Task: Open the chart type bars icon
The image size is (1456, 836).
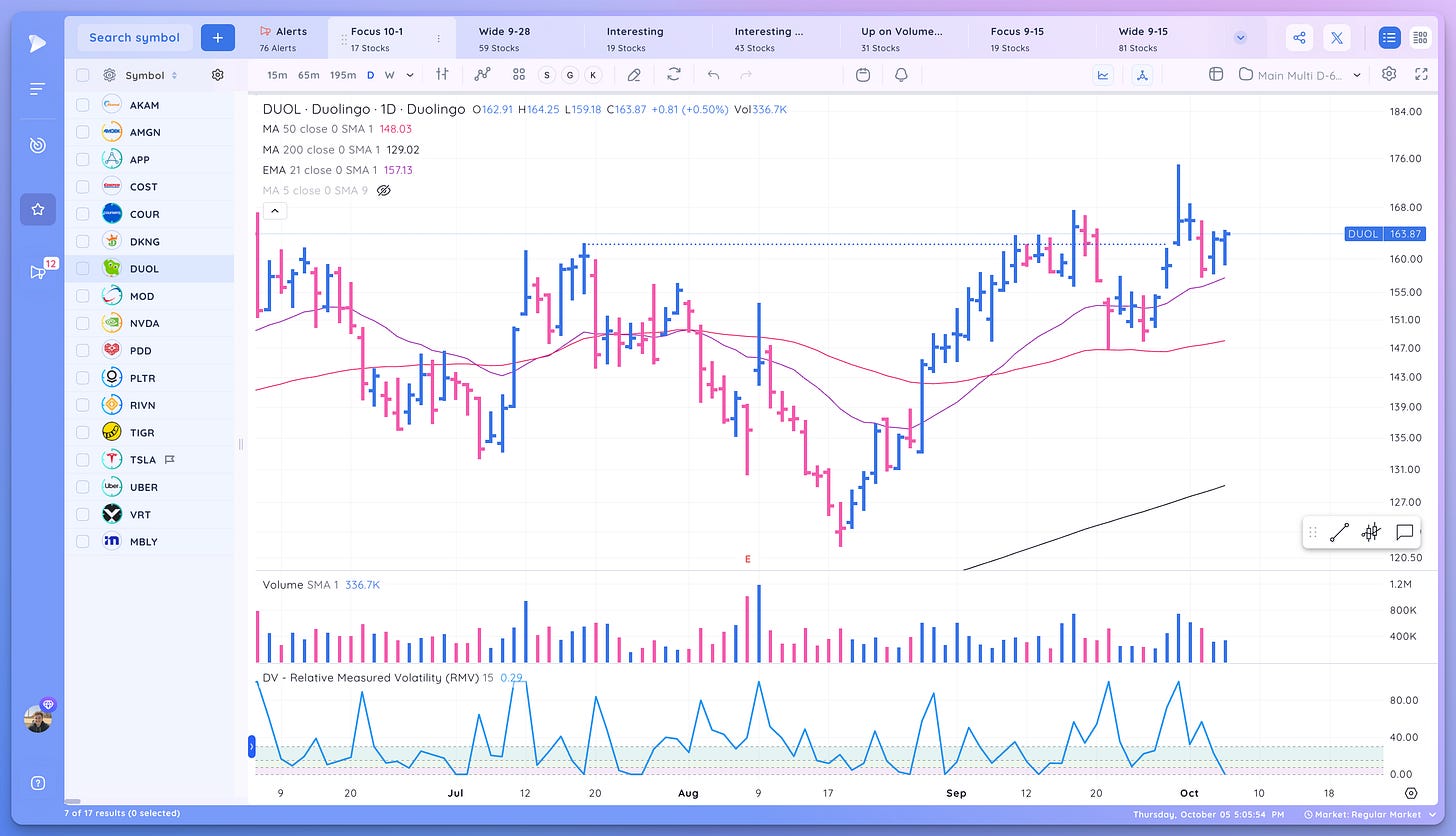Action: 442,74
